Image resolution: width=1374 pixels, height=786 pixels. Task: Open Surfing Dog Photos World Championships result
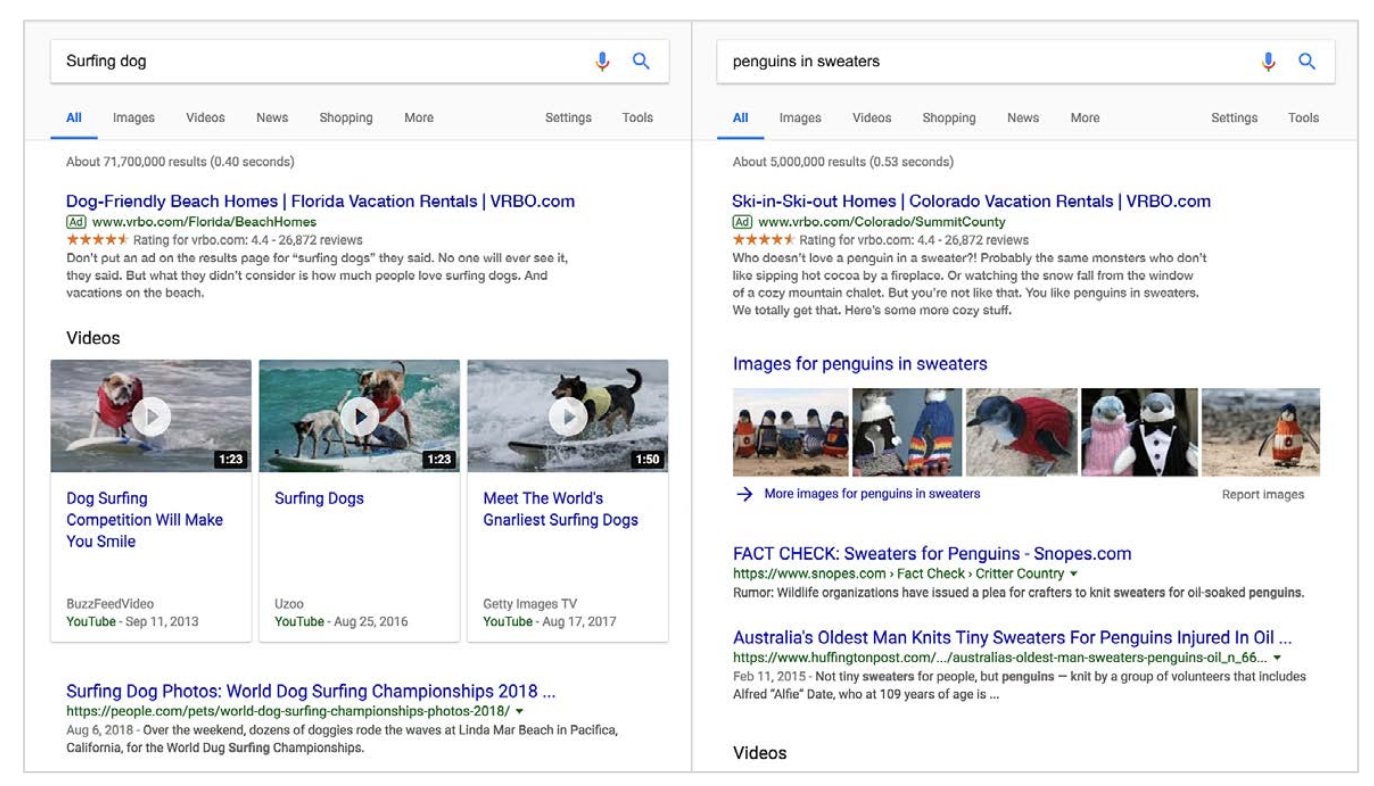point(311,691)
